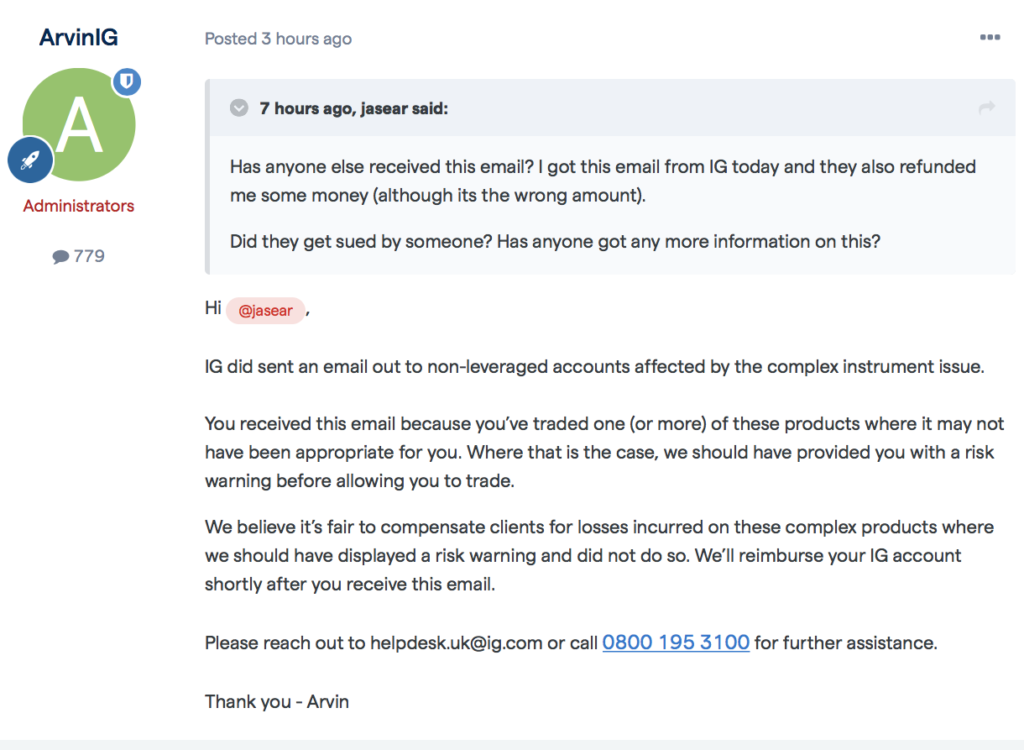This screenshot has height=750, width=1024.
Task: Click the speech bubble post count icon
Action: point(61,257)
